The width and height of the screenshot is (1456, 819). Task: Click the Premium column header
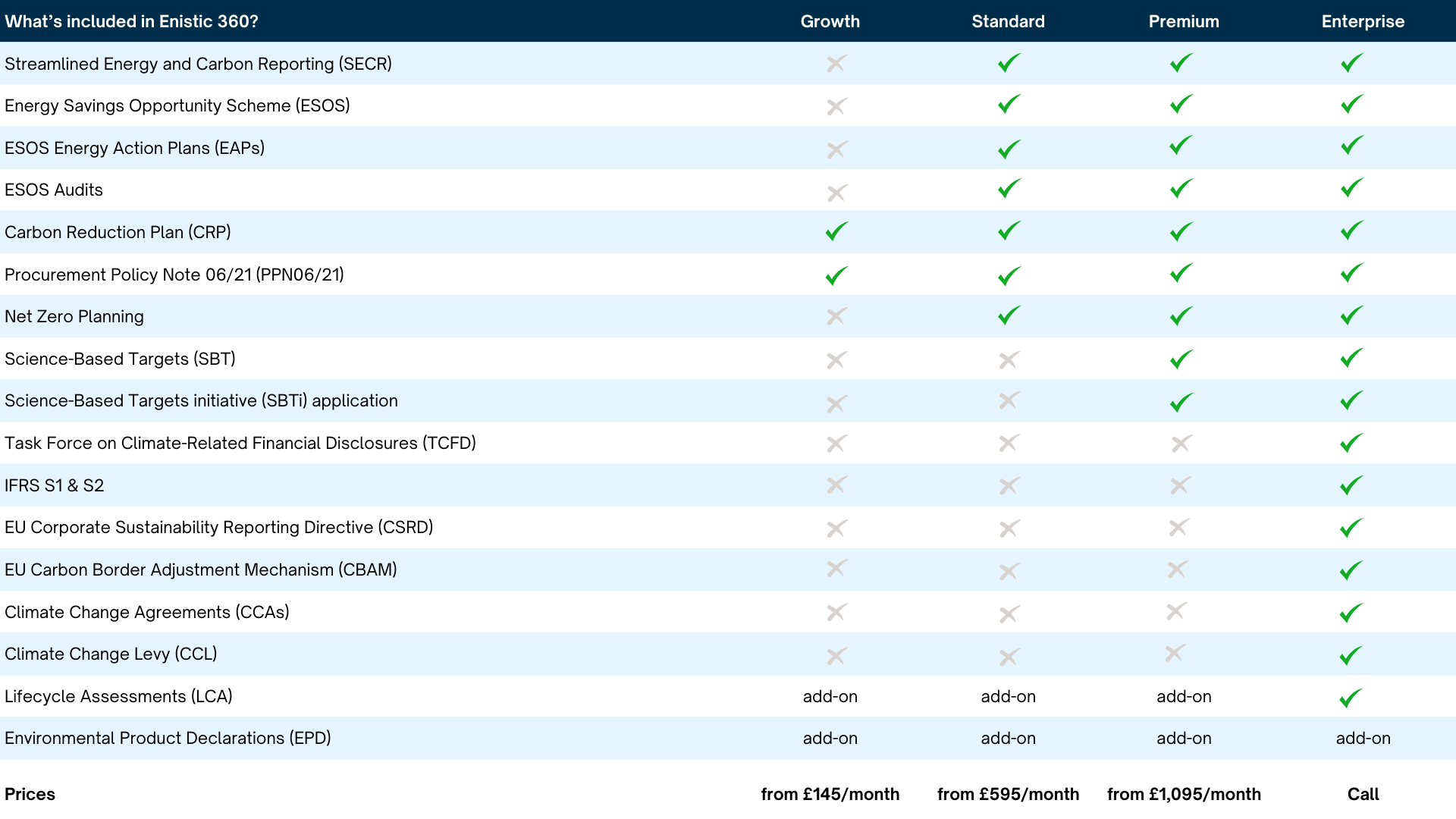coord(1183,21)
